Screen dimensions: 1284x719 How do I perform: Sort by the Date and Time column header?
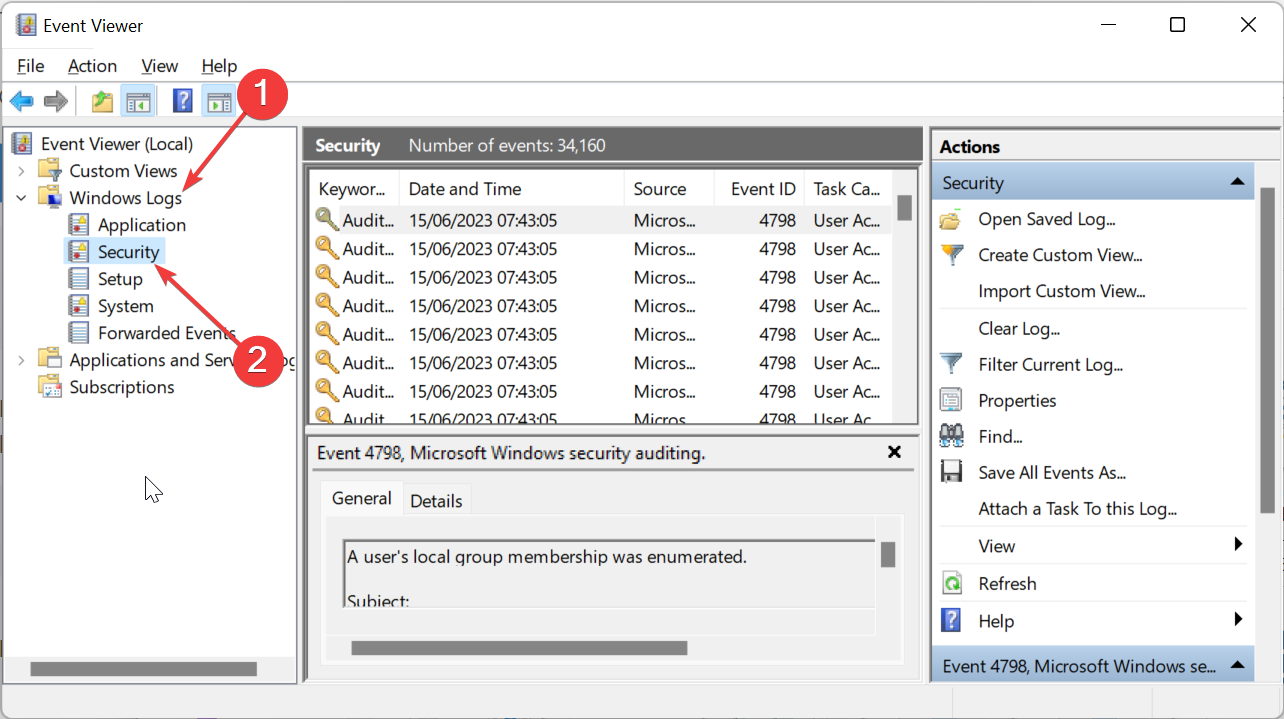click(512, 189)
